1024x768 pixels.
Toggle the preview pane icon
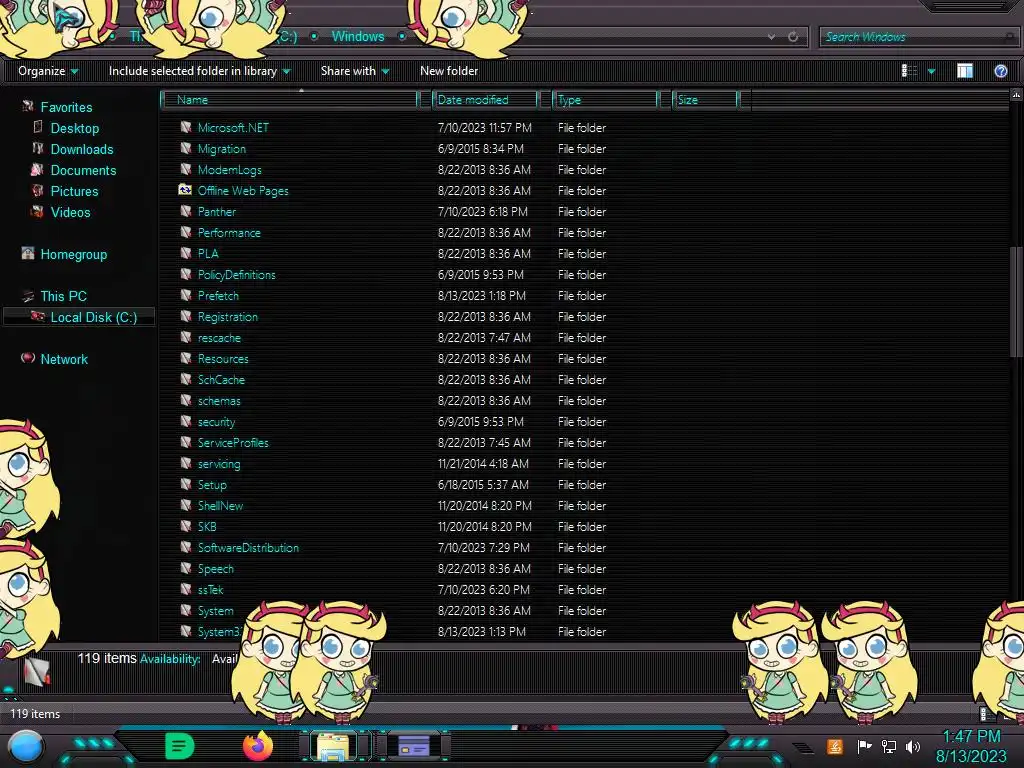pyautogui.click(x=965, y=71)
